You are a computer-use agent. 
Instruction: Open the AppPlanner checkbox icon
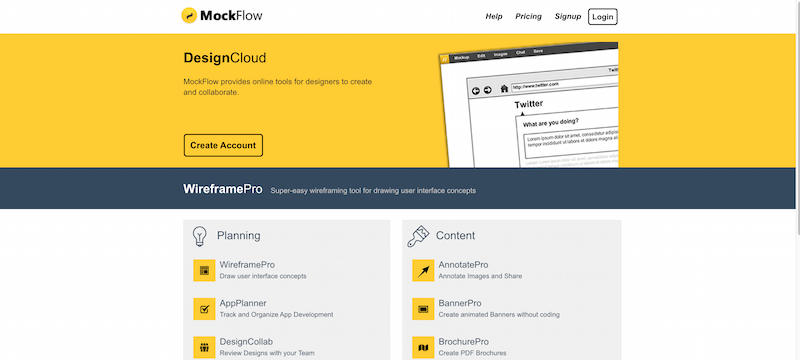click(x=204, y=309)
